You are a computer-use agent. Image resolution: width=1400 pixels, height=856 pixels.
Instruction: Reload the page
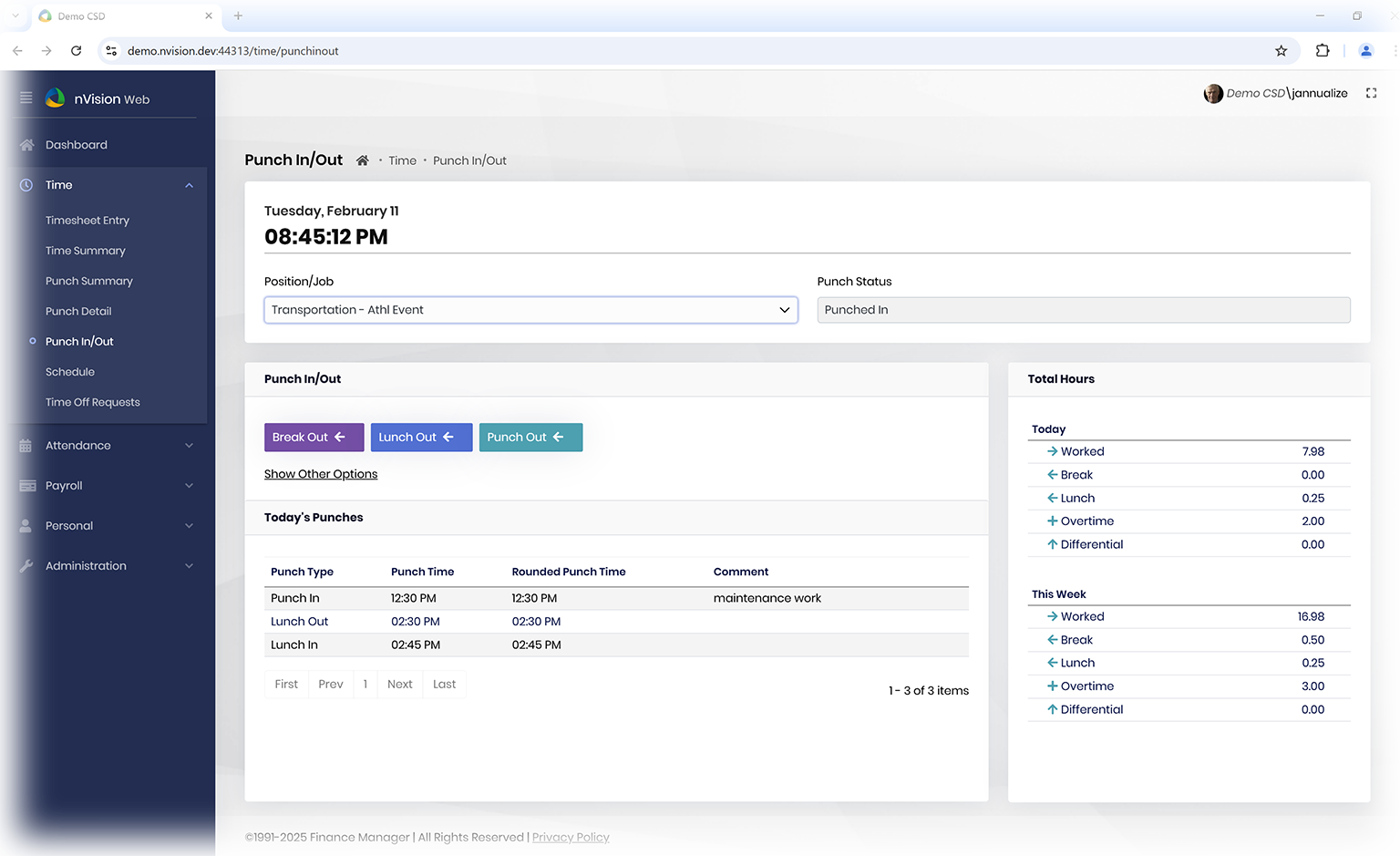coord(77,51)
